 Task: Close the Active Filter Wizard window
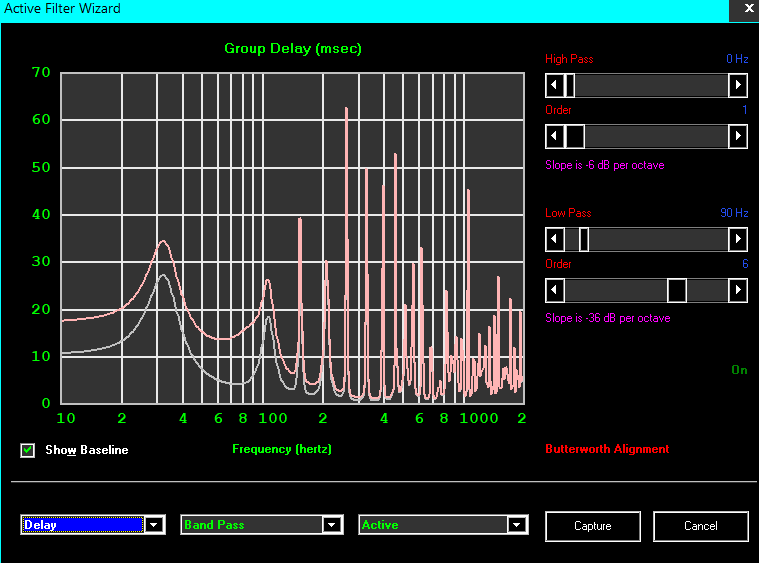(748, 8)
